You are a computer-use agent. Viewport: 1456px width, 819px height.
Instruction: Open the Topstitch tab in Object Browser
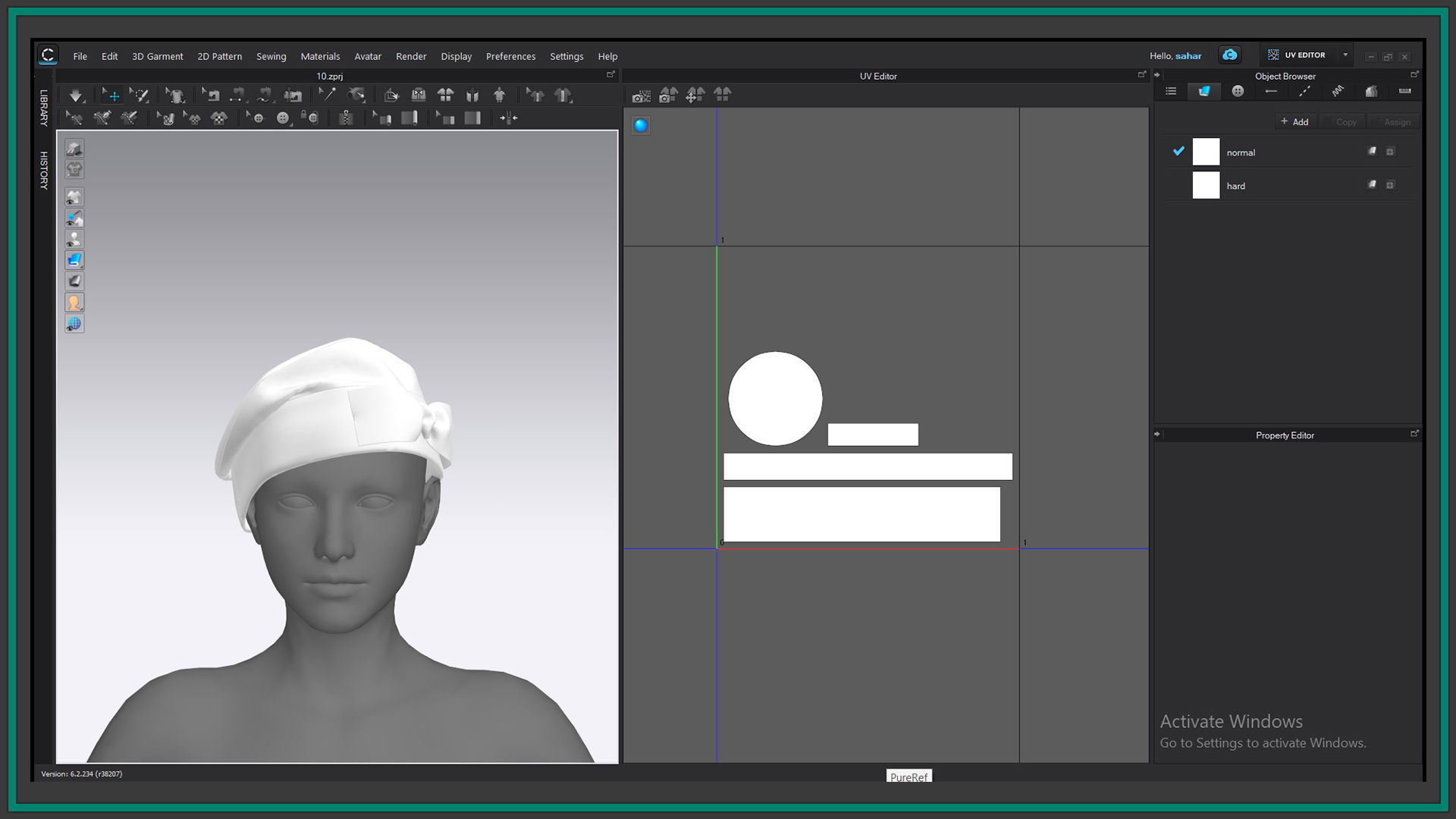pyautogui.click(x=1304, y=92)
